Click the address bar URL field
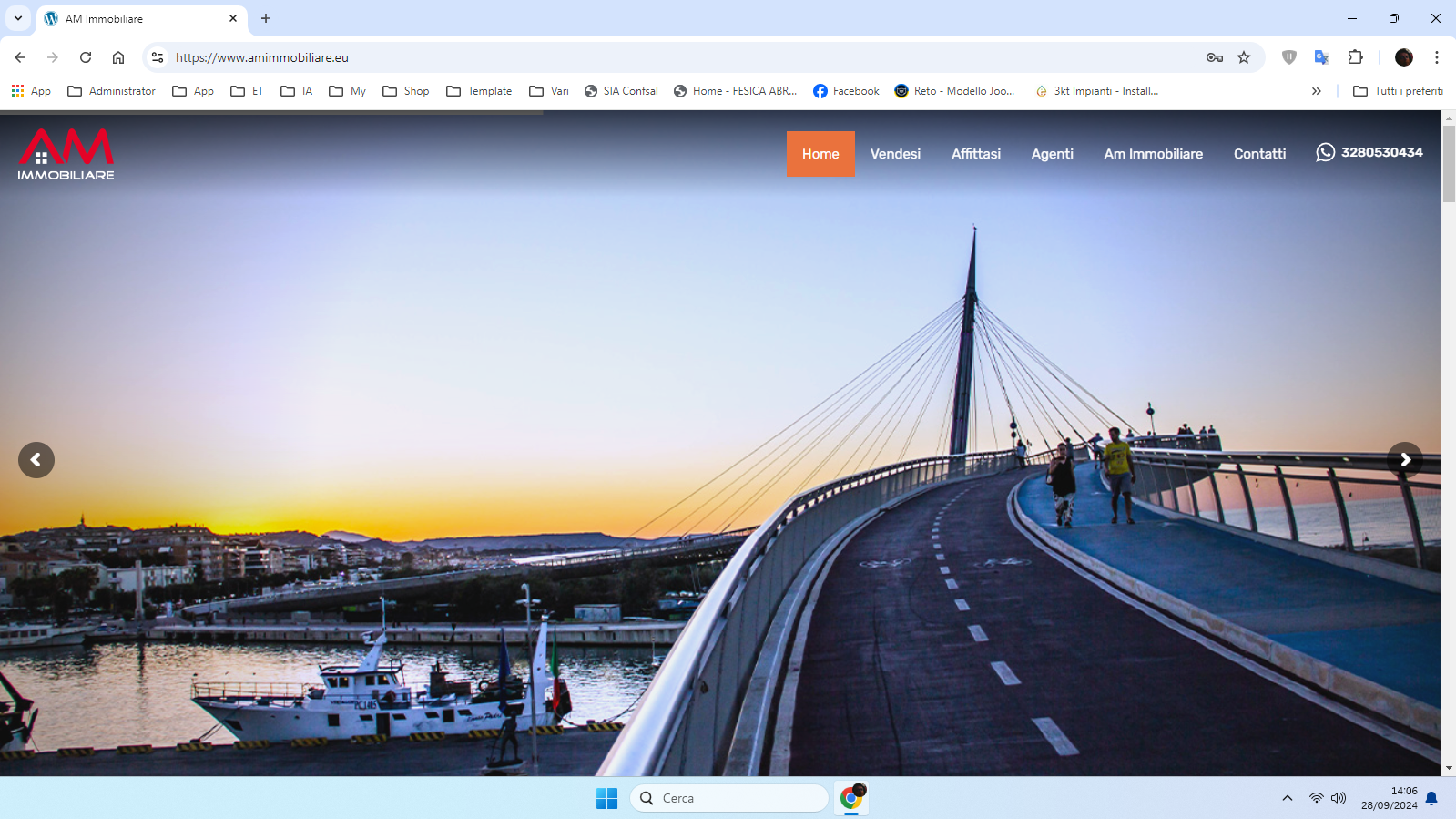Screen dimensions: 1456x819 [x=683, y=57]
